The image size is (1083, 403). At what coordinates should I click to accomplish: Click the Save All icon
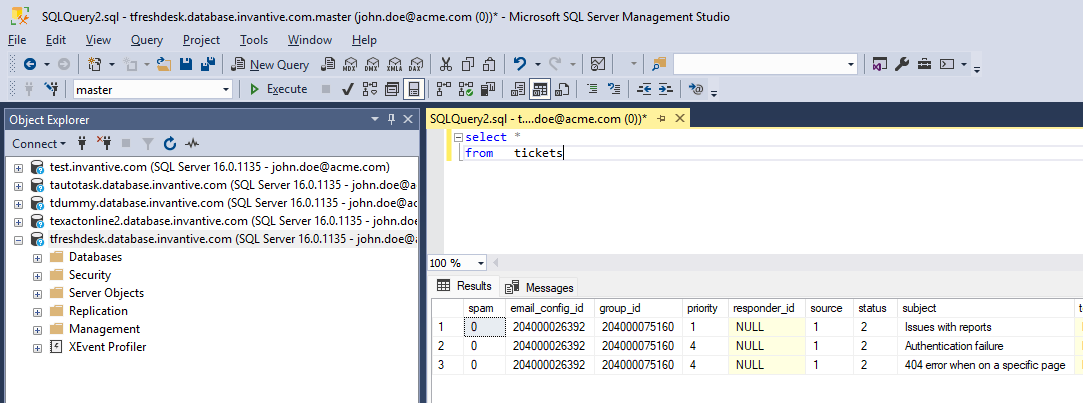(207, 64)
